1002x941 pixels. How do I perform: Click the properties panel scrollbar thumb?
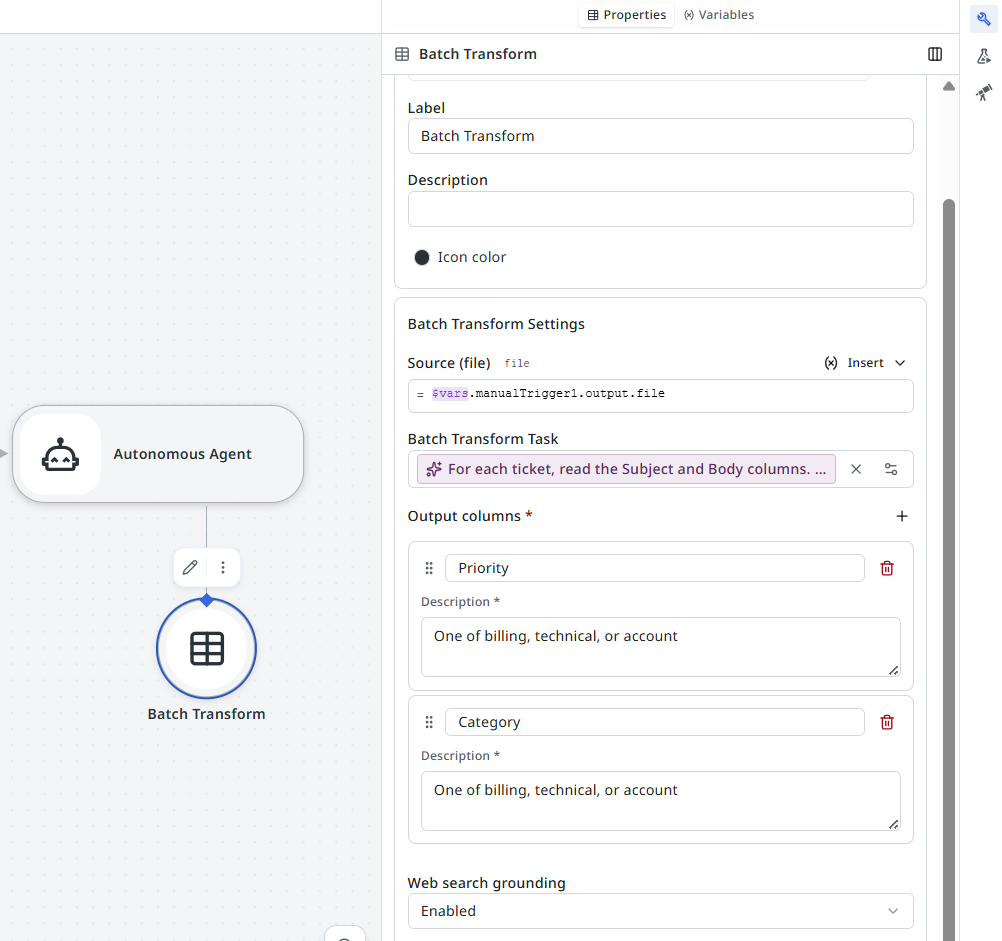click(949, 569)
